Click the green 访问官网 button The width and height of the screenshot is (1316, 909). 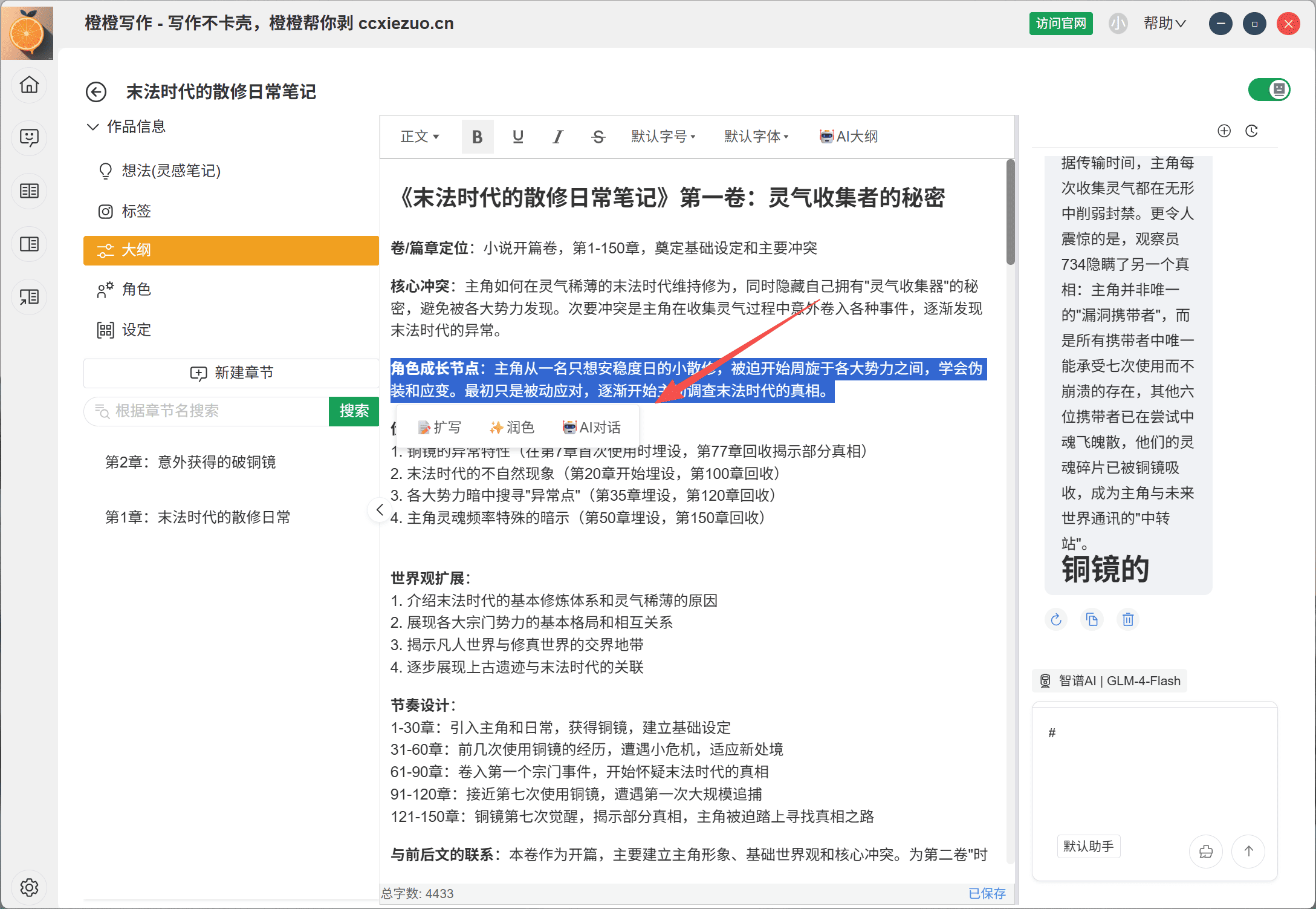[1060, 24]
